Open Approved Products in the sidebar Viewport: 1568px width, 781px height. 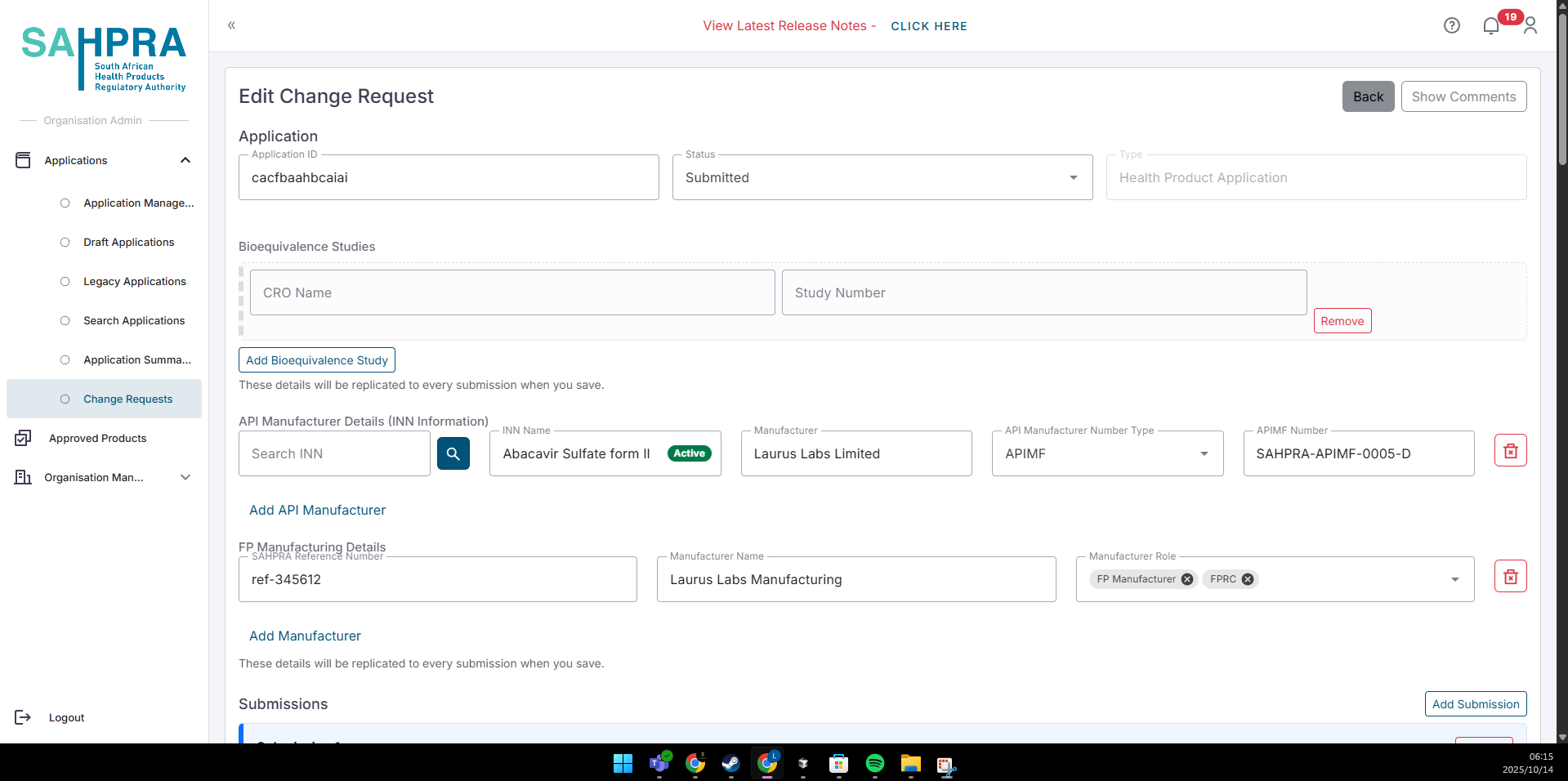[x=97, y=439]
